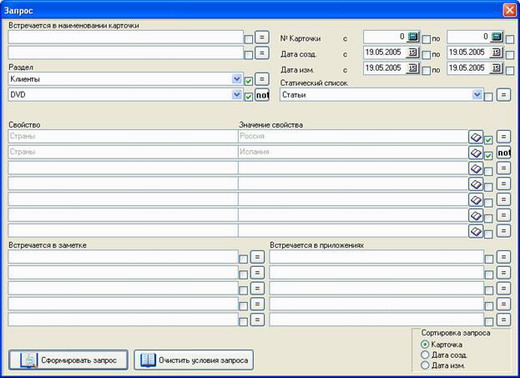
Task: Expand the DVD section dropdown
Action: [237, 95]
